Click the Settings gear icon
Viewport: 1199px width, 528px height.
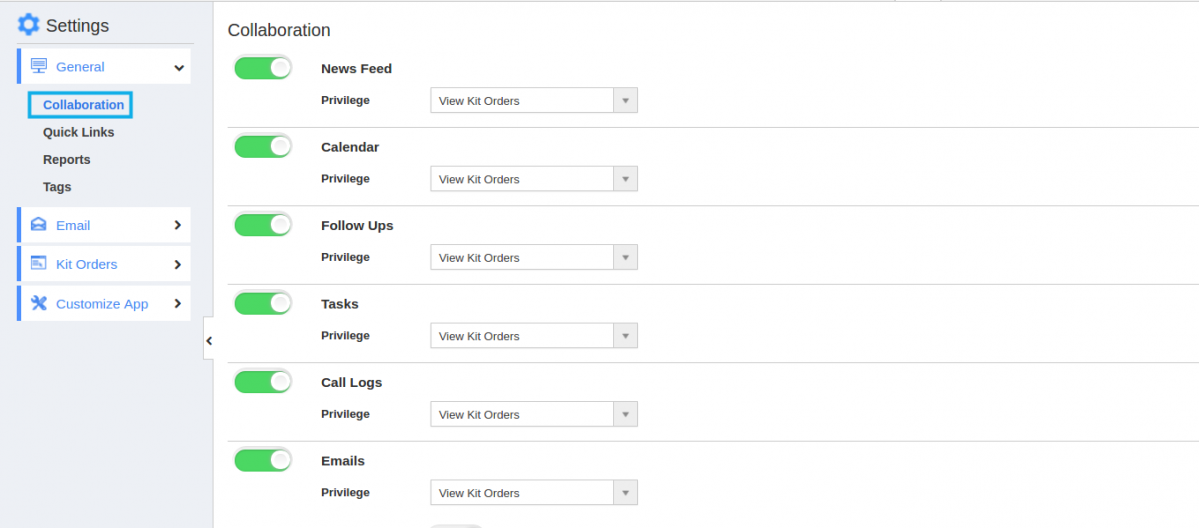tap(28, 24)
